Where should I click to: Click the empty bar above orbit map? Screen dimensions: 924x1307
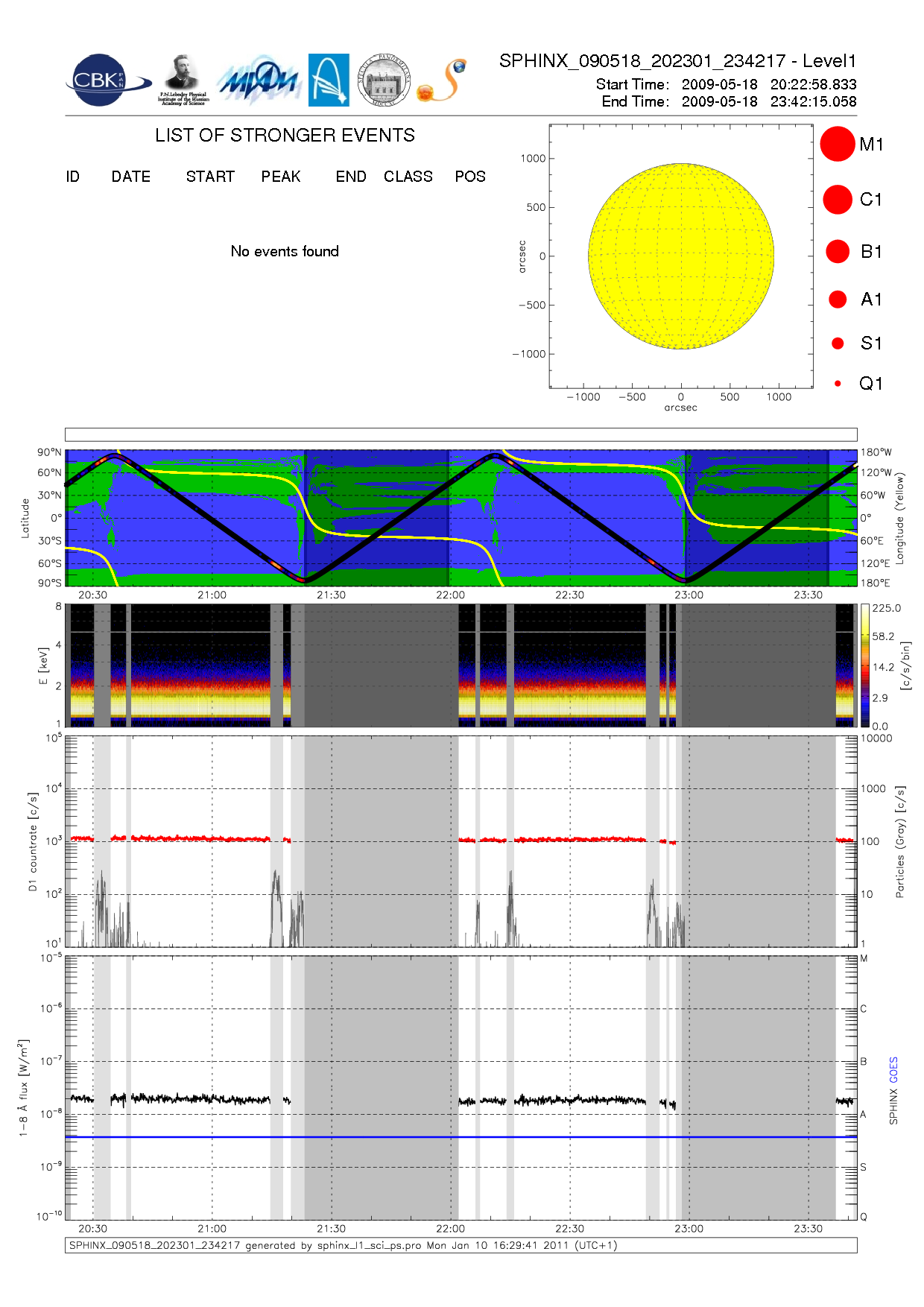461,434
